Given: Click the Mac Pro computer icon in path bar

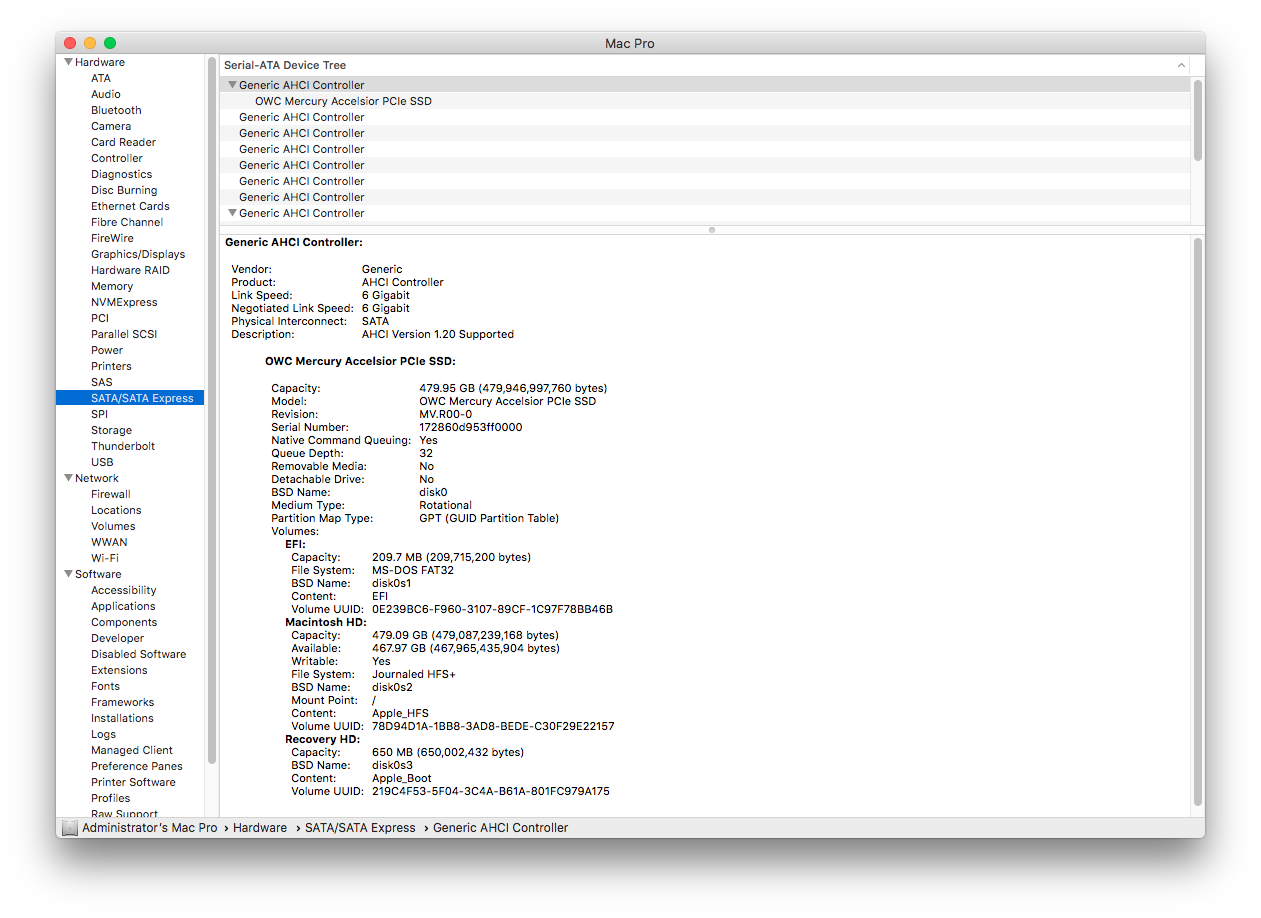Looking at the screenshot, I should (69, 828).
